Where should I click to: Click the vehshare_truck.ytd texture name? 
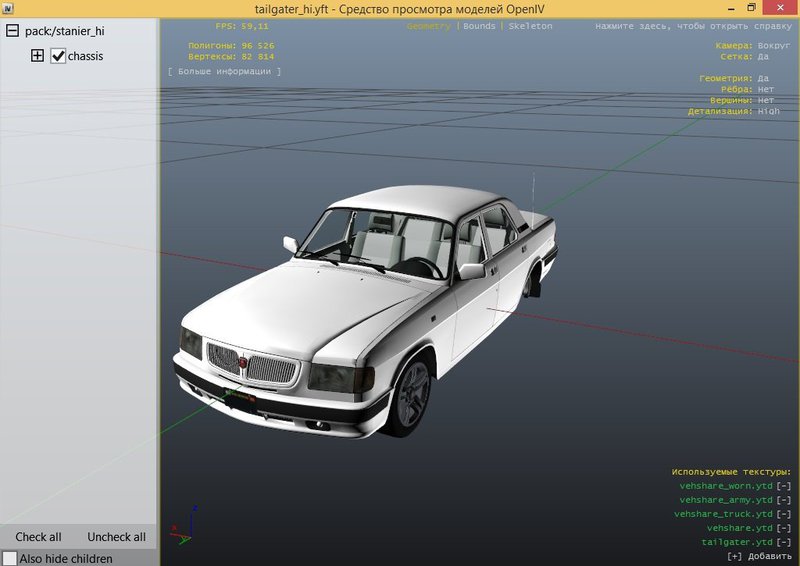coord(723,514)
